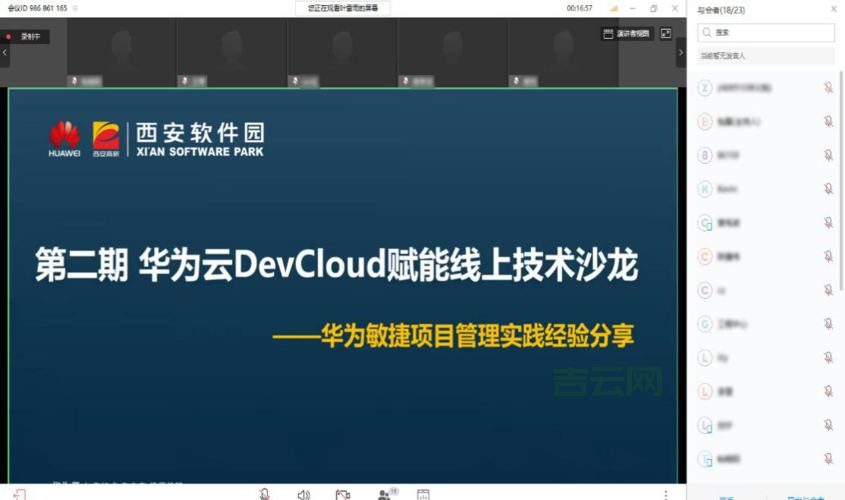Image resolution: width=845 pixels, height=500 pixels.
Task: Close the participants panel
Action: coord(833,9)
